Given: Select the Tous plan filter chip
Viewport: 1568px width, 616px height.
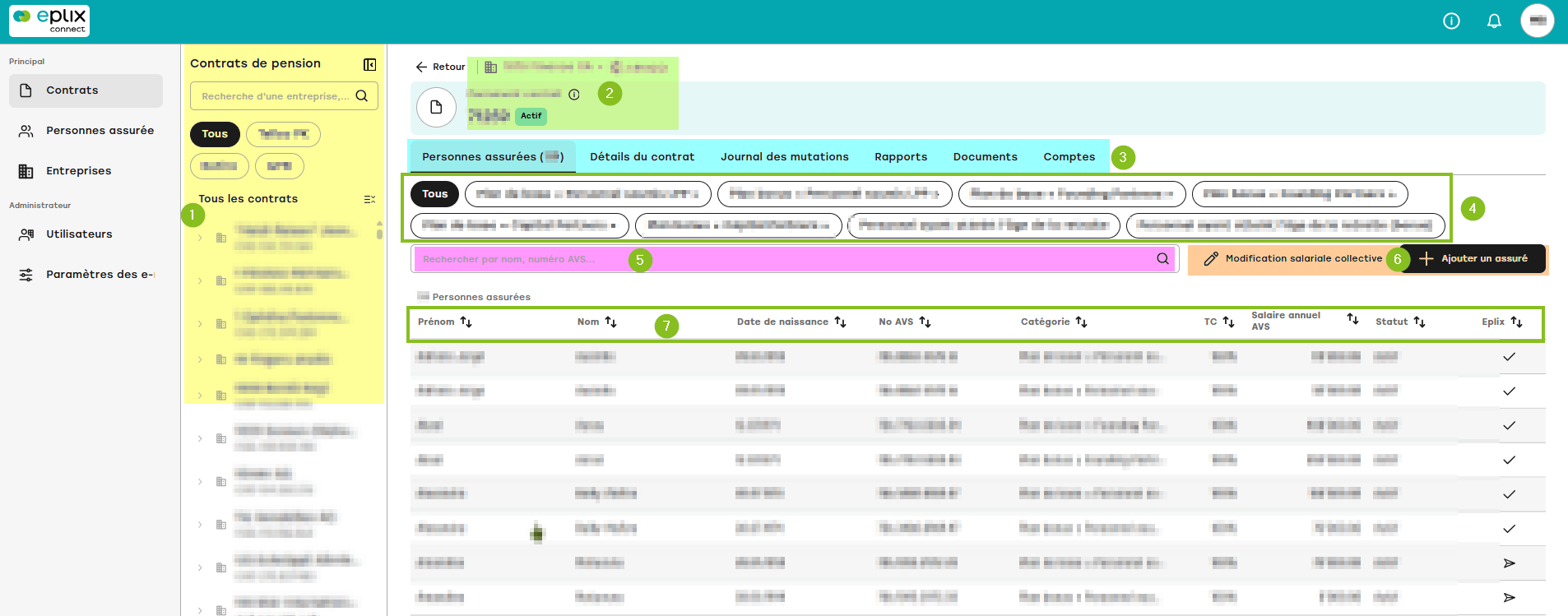Looking at the screenshot, I should tap(434, 194).
